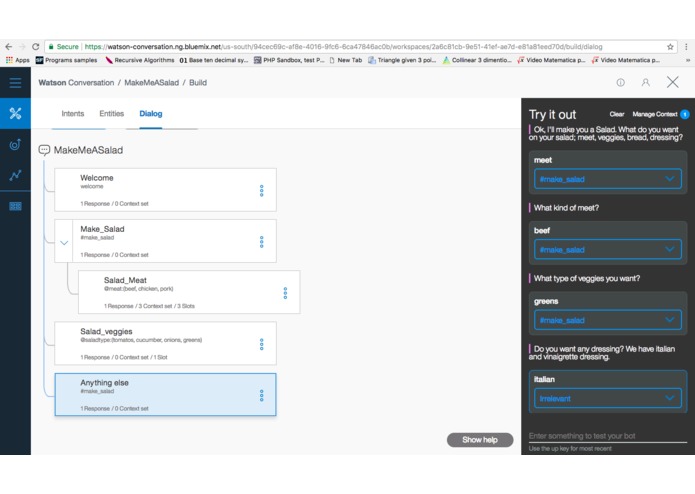Click Clear in Try it out panel
695x494 pixels.
[617, 114]
